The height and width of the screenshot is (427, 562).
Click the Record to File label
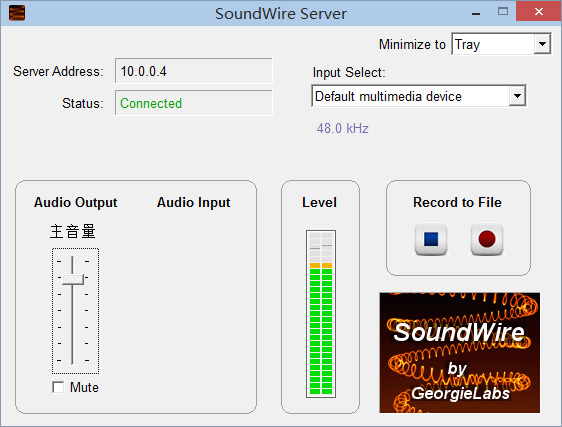[457, 202]
